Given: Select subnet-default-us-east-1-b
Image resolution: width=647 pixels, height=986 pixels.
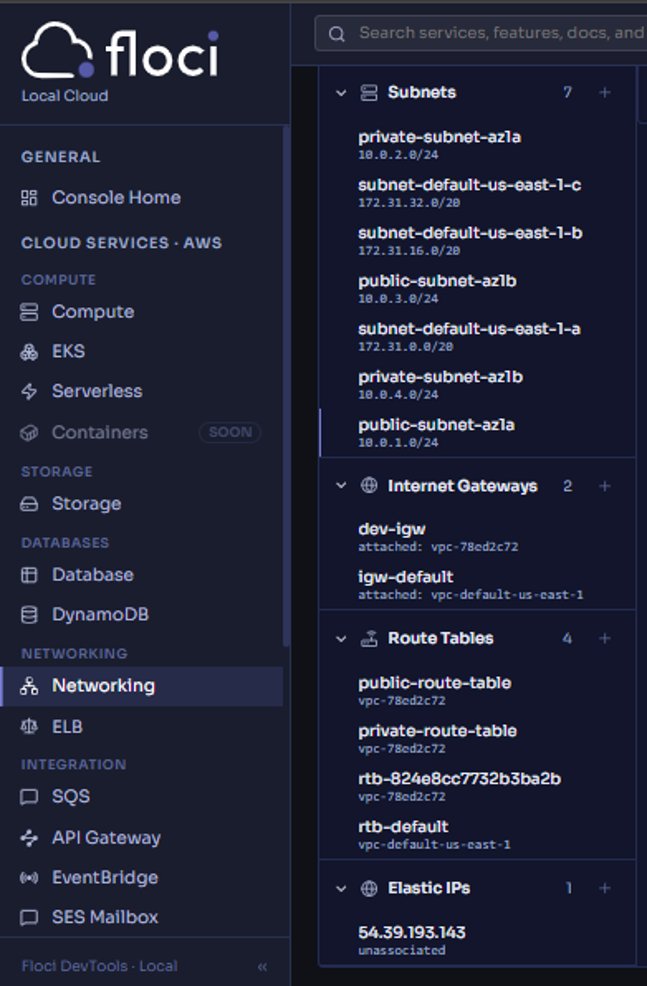Looking at the screenshot, I should [x=478, y=241].
